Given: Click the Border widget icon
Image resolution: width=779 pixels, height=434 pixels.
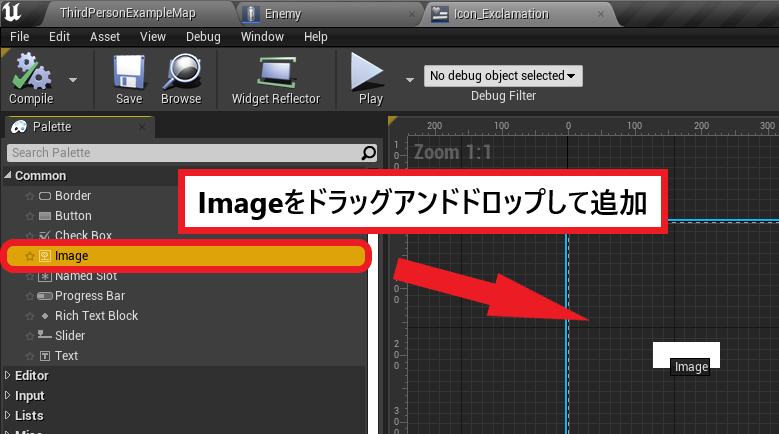Looking at the screenshot, I should pos(45,196).
